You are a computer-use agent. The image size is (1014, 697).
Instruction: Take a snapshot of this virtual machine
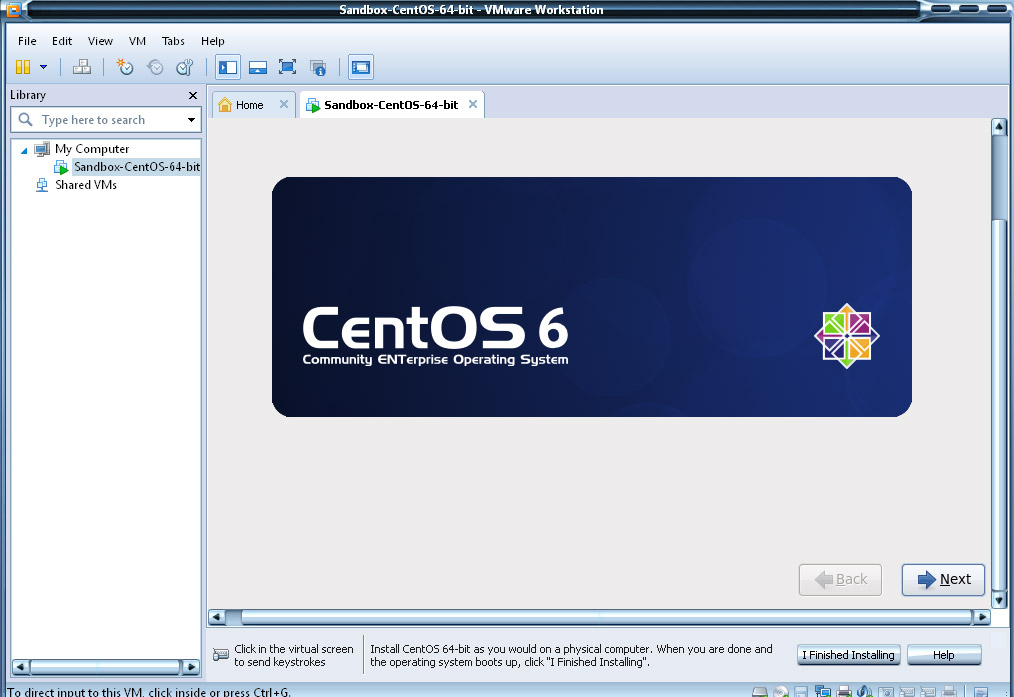coord(124,67)
